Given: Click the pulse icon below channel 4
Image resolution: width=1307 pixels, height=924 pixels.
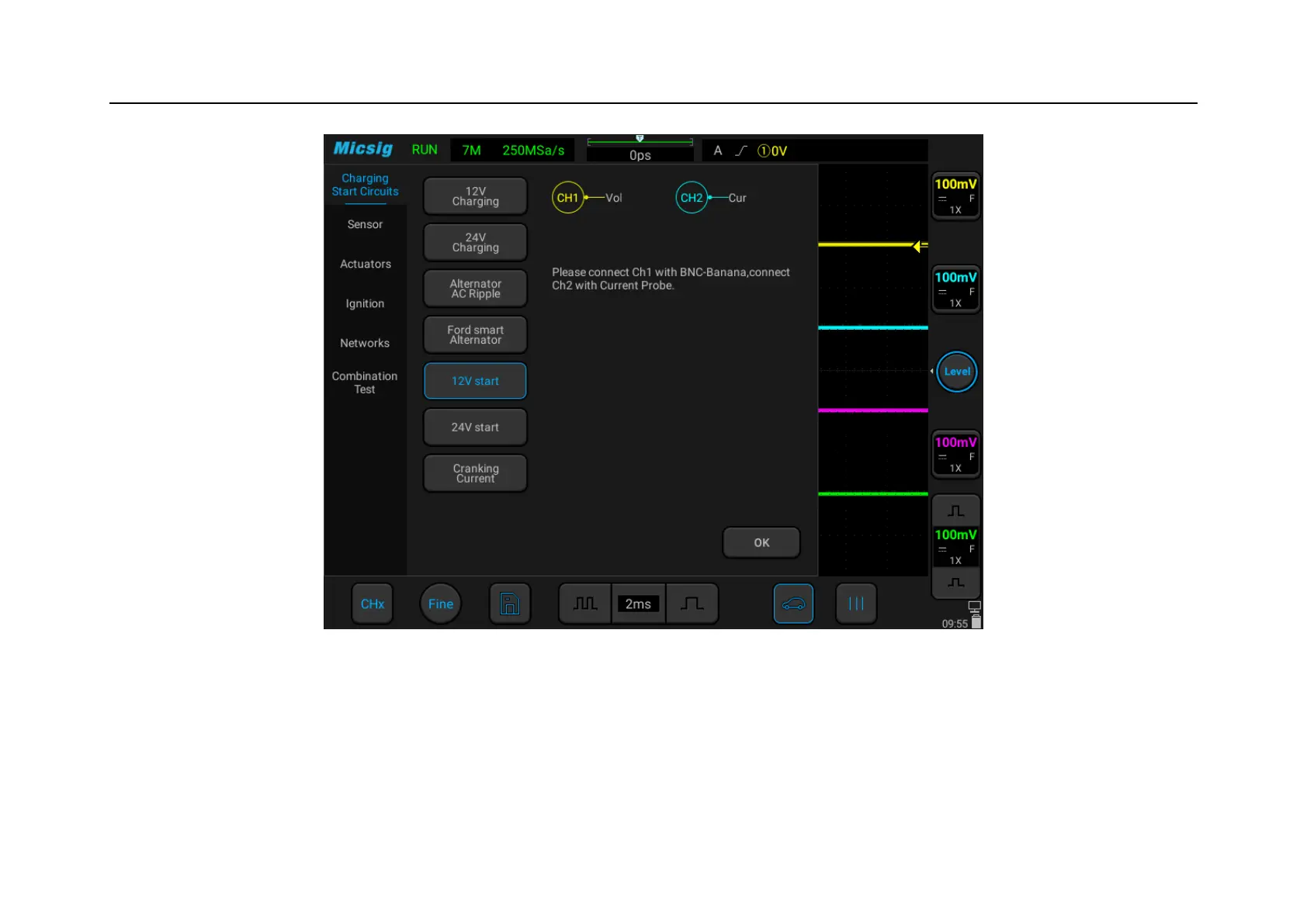Looking at the screenshot, I should pos(955,583).
